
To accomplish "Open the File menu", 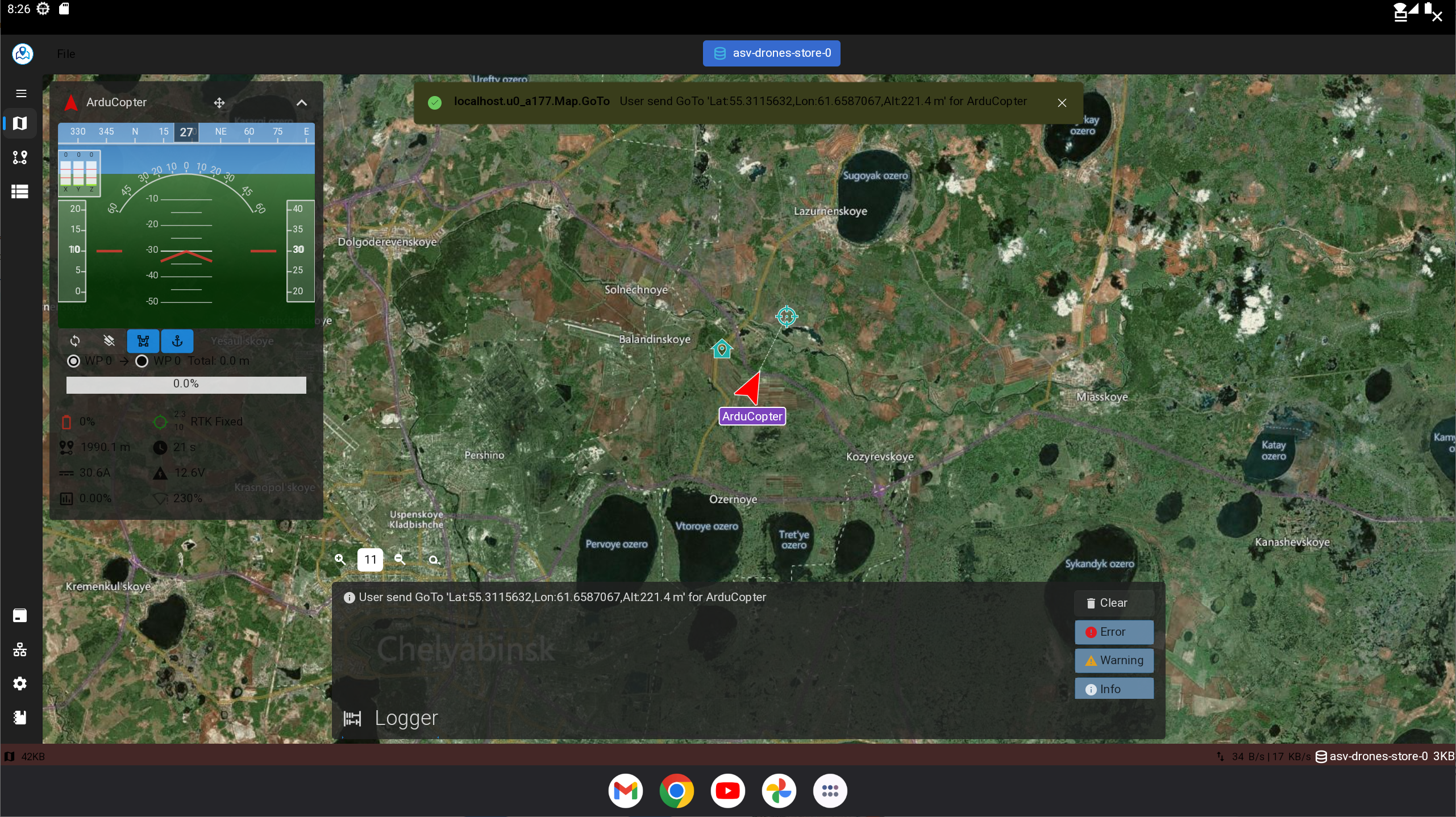I will pos(66,53).
